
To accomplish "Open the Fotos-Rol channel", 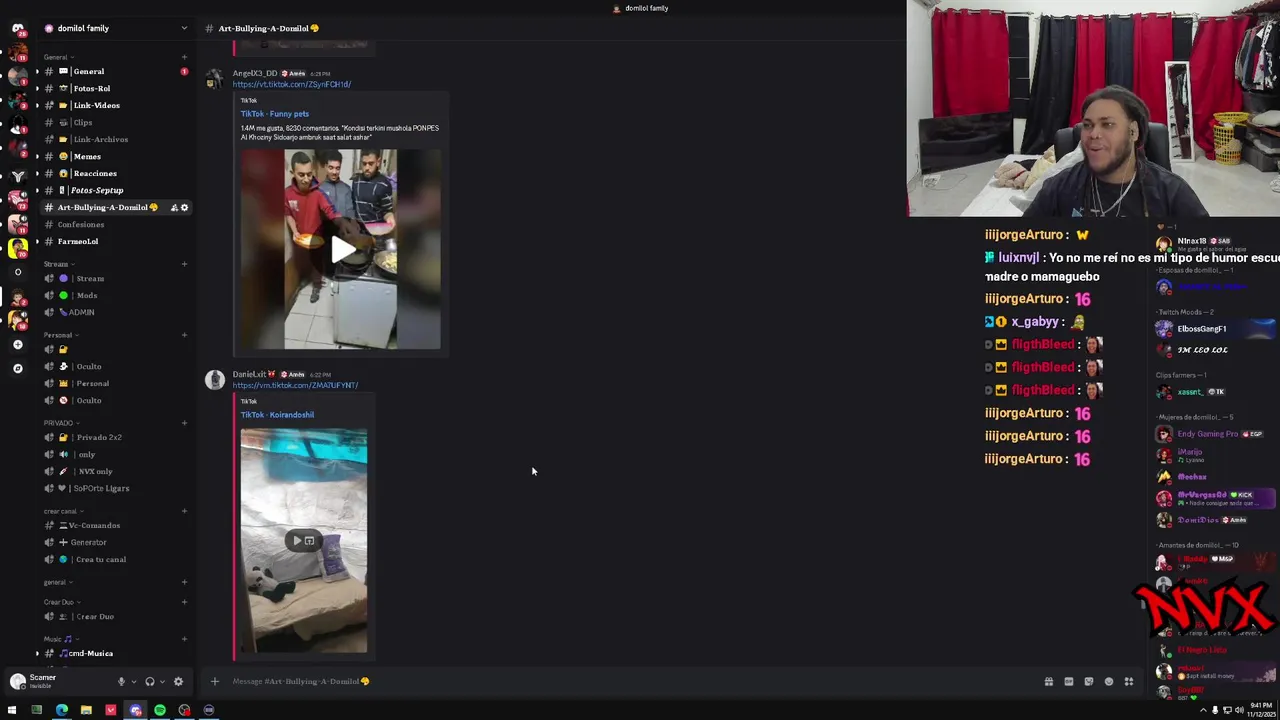I will point(114,88).
